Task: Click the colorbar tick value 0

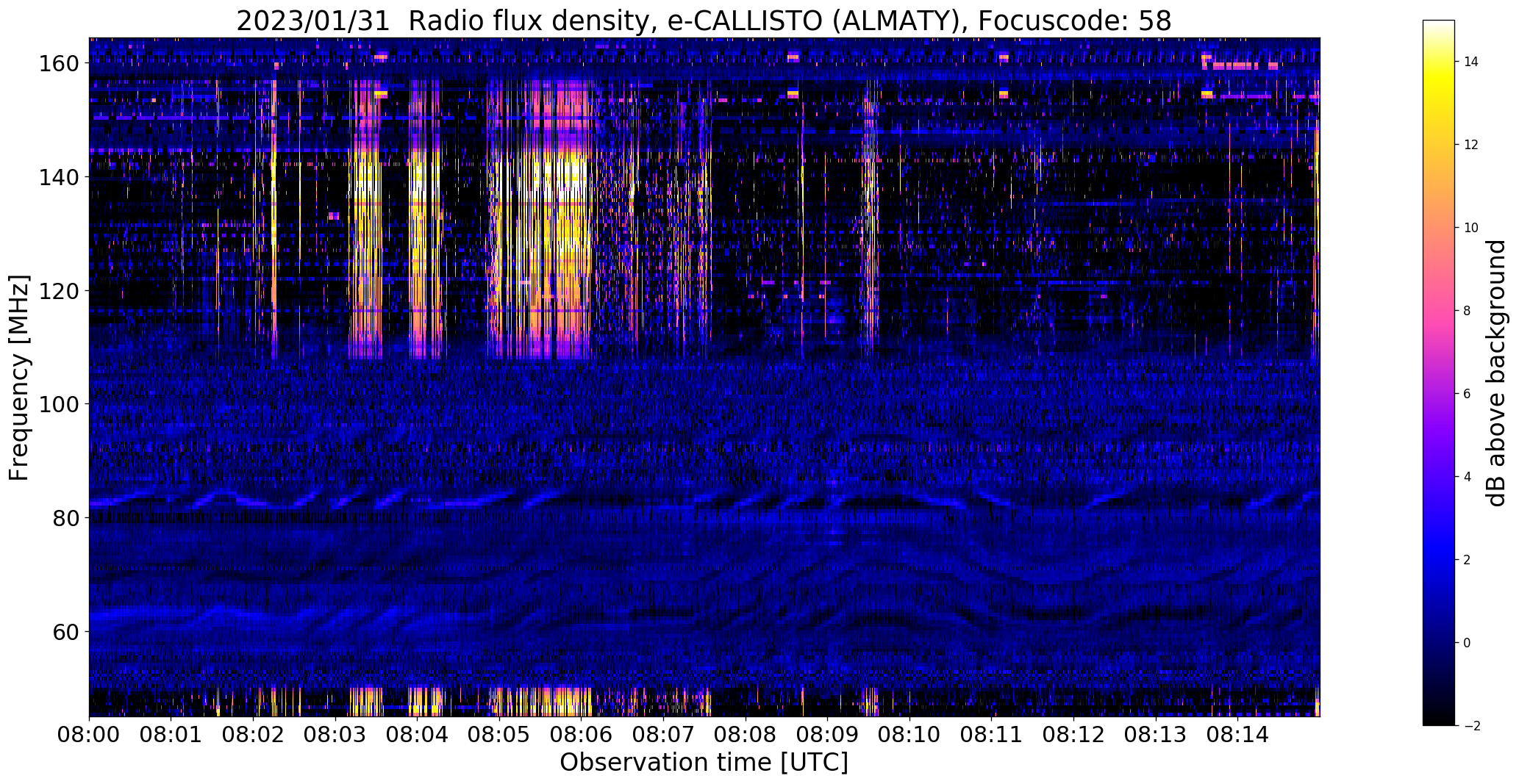Action: (1468, 643)
